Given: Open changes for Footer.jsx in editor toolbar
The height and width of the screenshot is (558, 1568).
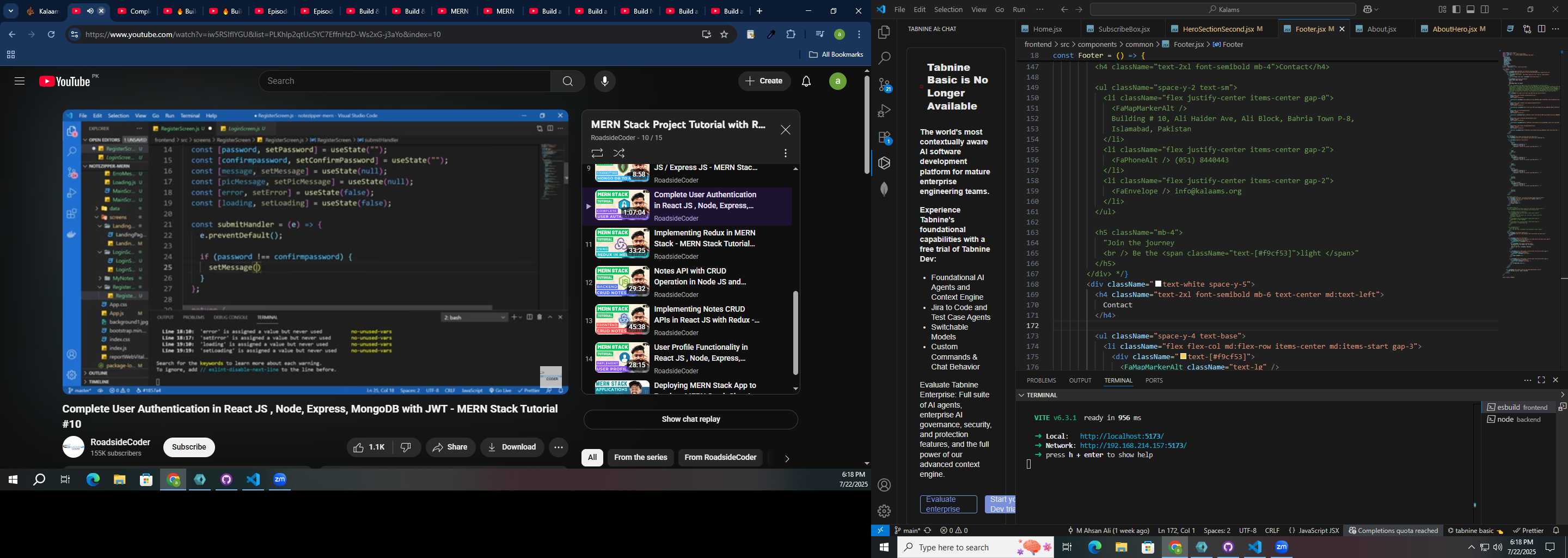Looking at the screenshot, I should [x=1527, y=29].
